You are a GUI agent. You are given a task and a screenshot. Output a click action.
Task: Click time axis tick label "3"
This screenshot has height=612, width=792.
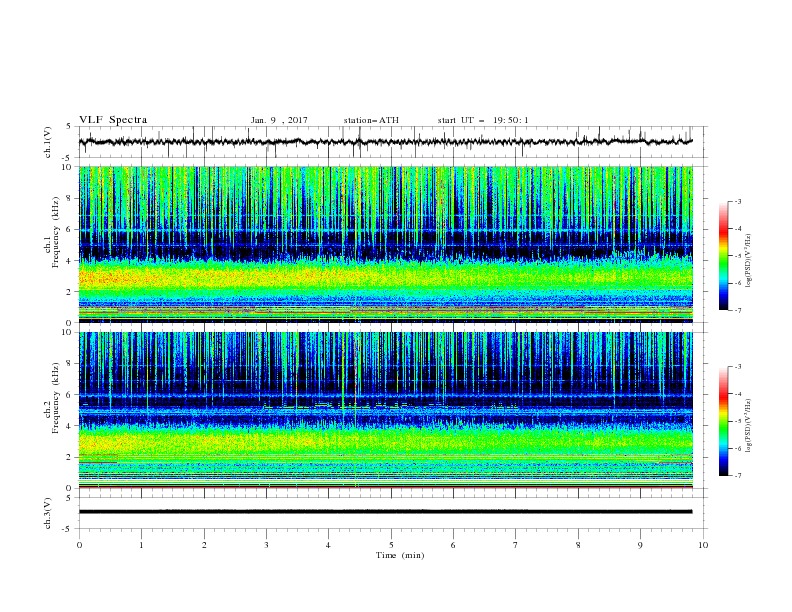pyautogui.click(x=266, y=545)
